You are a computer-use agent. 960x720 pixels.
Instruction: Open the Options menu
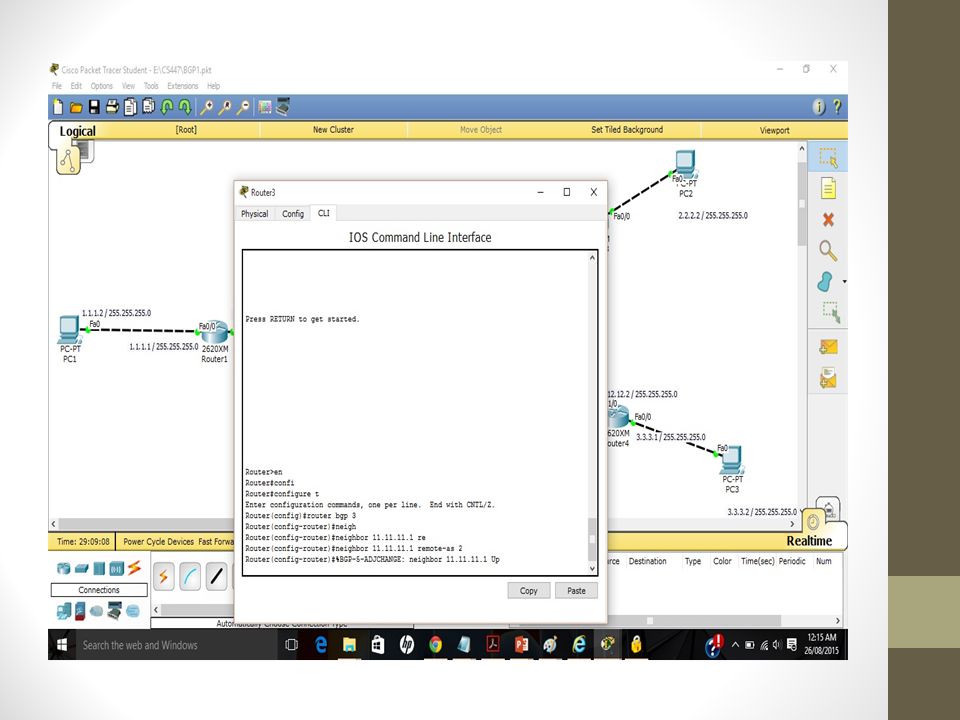102,86
